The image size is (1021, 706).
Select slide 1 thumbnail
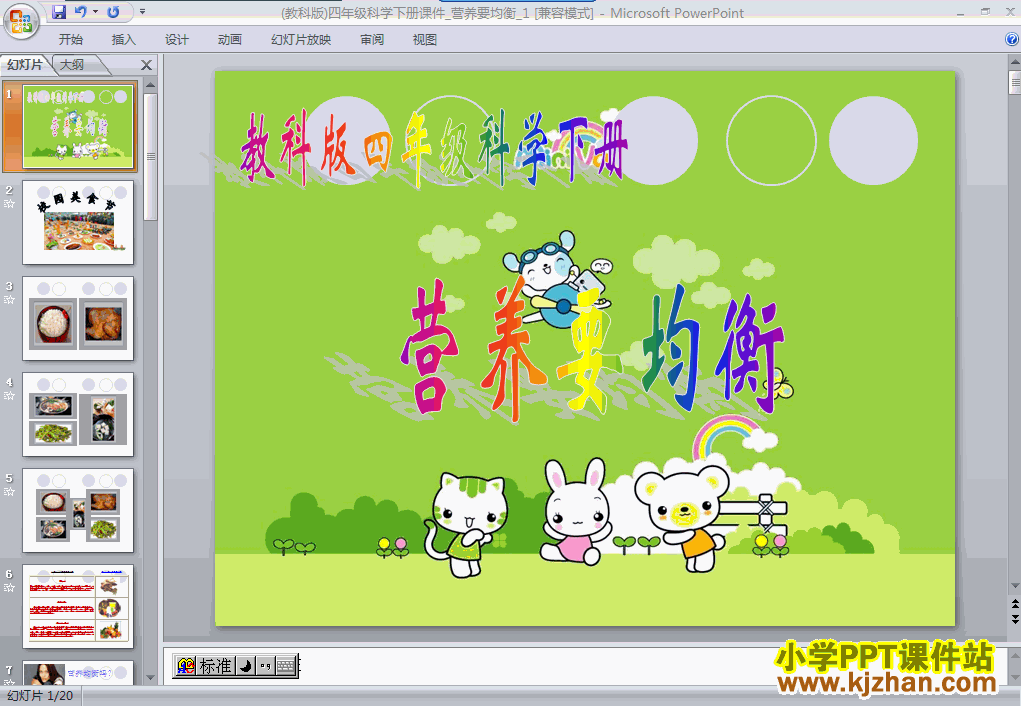[x=78, y=126]
